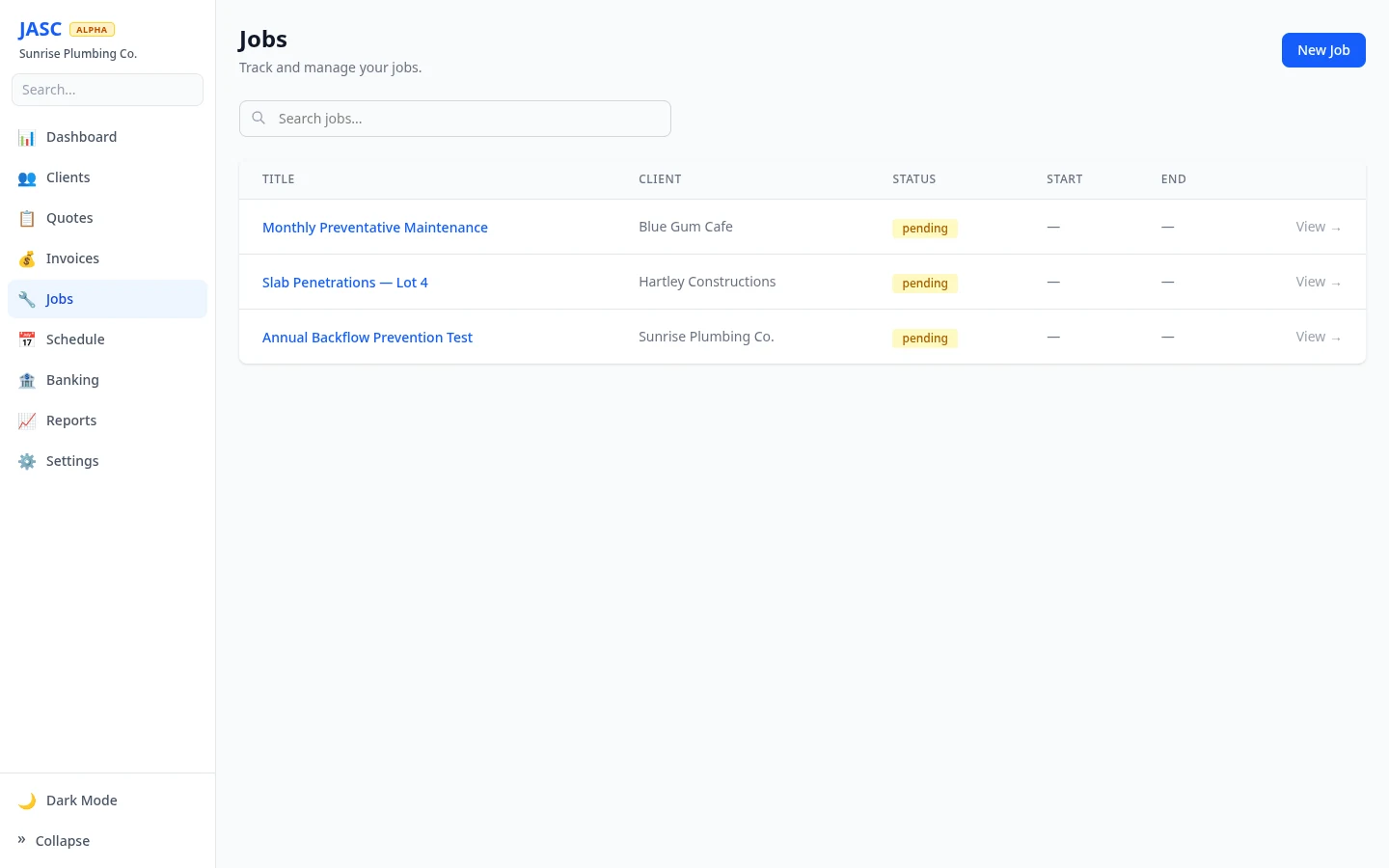Click the Clients people icon

click(x=27, y=178)
